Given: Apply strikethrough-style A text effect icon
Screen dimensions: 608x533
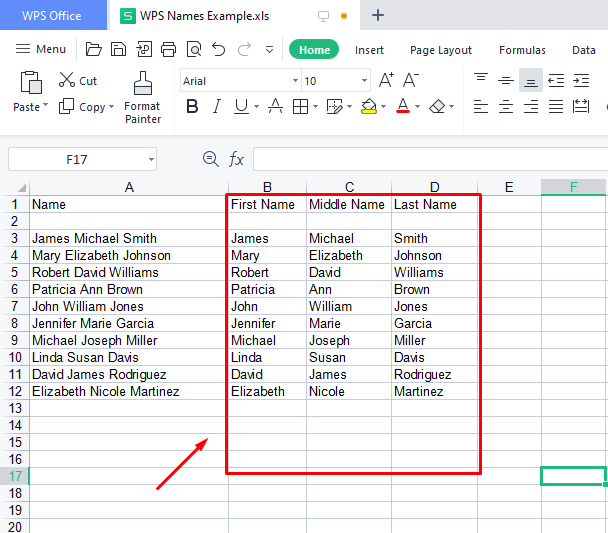Looking at the screenshot, I should pyautogui.click(x=275, y=106).
